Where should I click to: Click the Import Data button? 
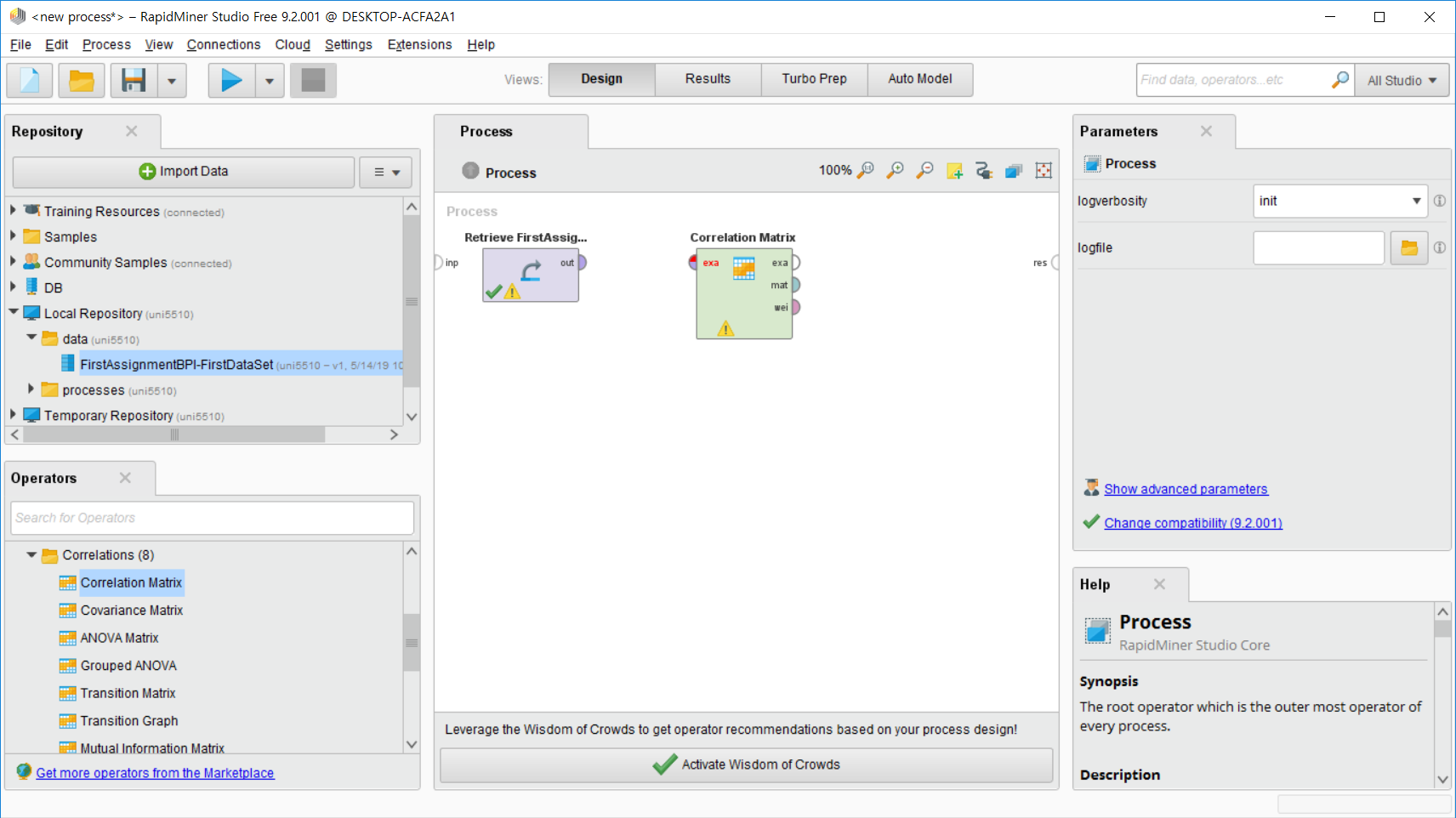tap(184, 172)
